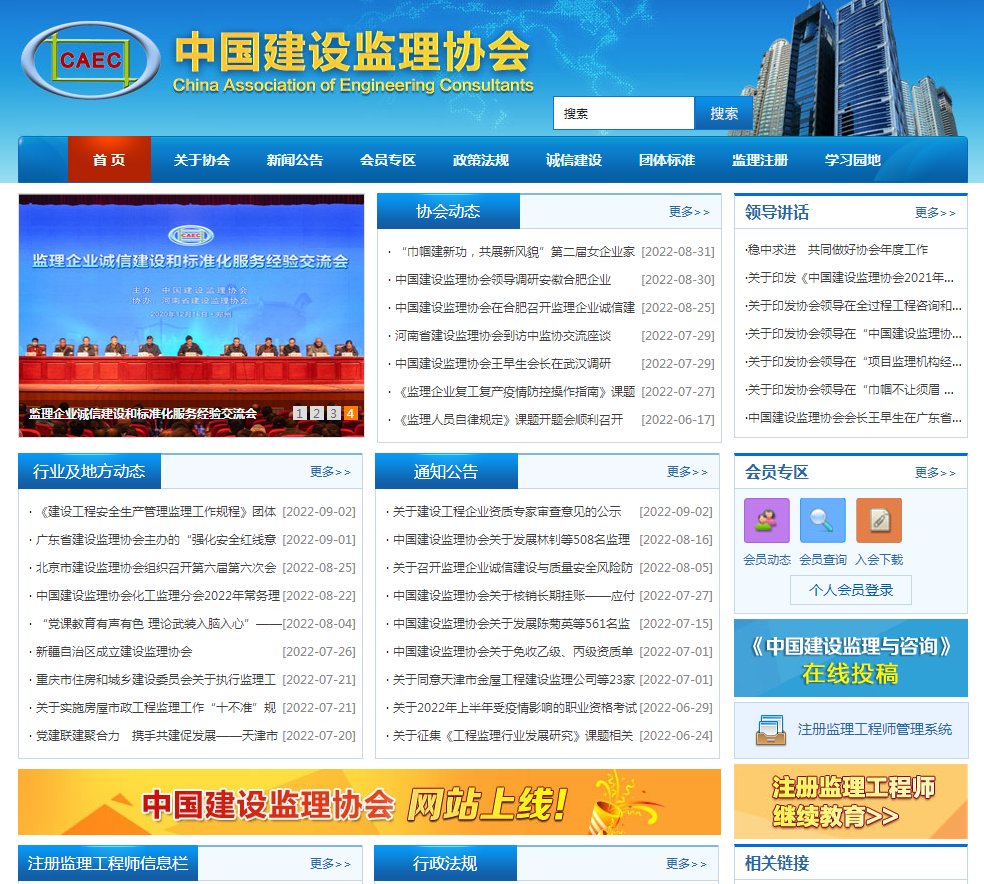Open the 会员动态 purple member icon
Image resolution: width=984 pixels, height=884 pixels.
[766, 520]
